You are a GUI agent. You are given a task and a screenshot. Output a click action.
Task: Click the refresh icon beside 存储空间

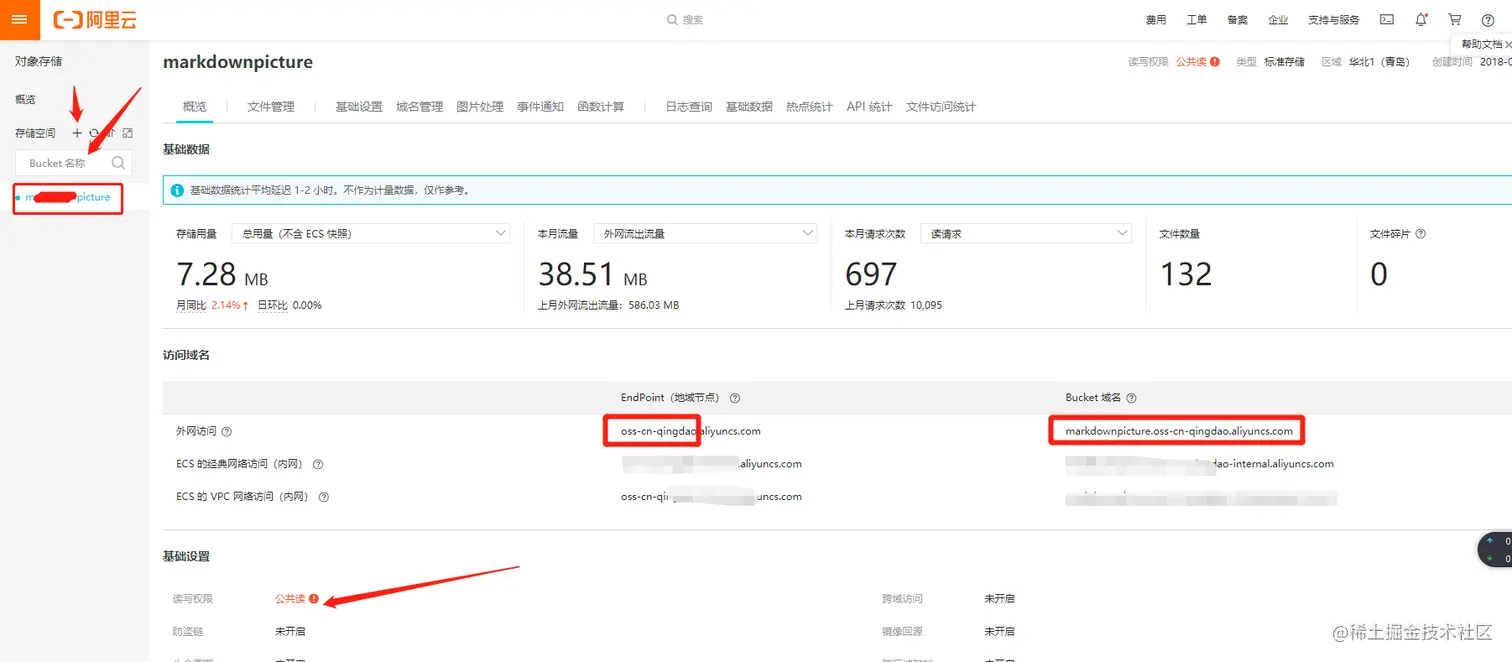94,132
